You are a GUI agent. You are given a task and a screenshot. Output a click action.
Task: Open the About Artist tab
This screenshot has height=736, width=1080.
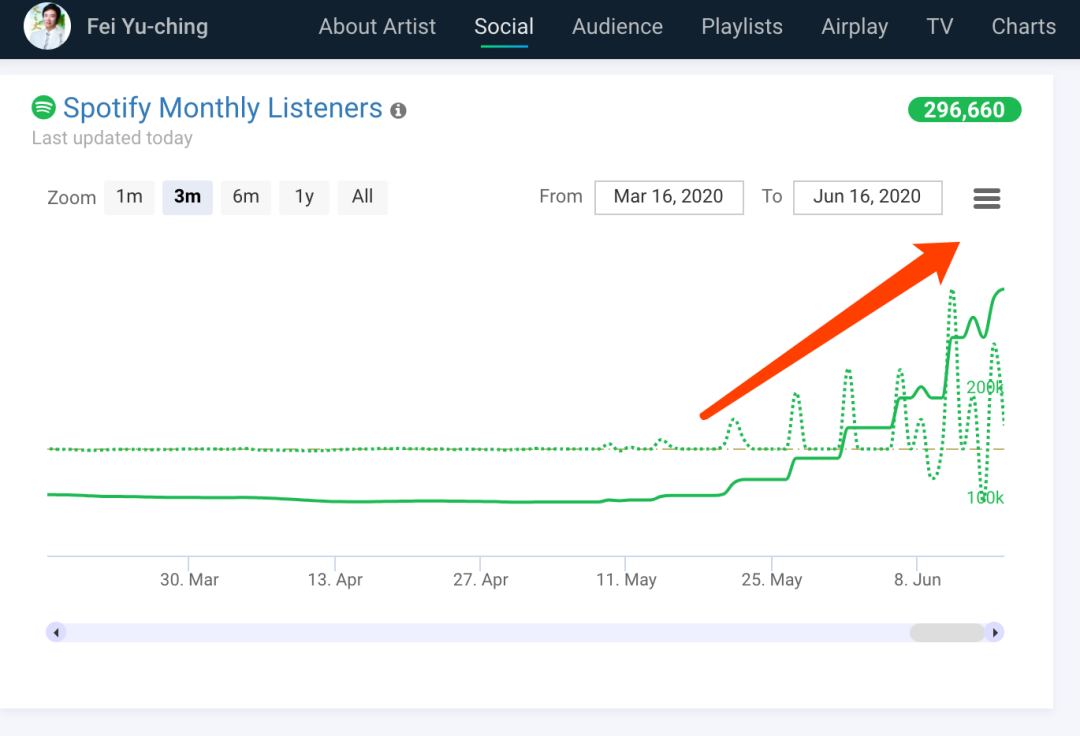377,27
